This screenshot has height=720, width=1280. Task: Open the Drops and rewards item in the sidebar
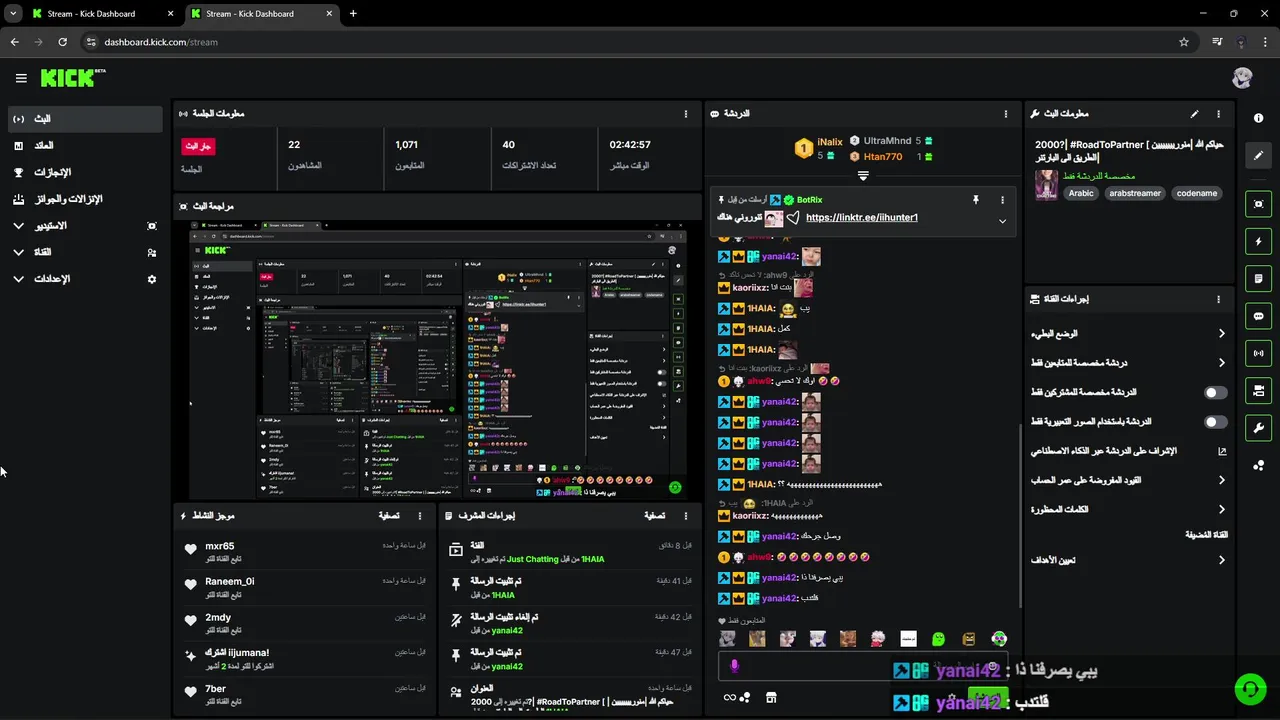point(85,199)
